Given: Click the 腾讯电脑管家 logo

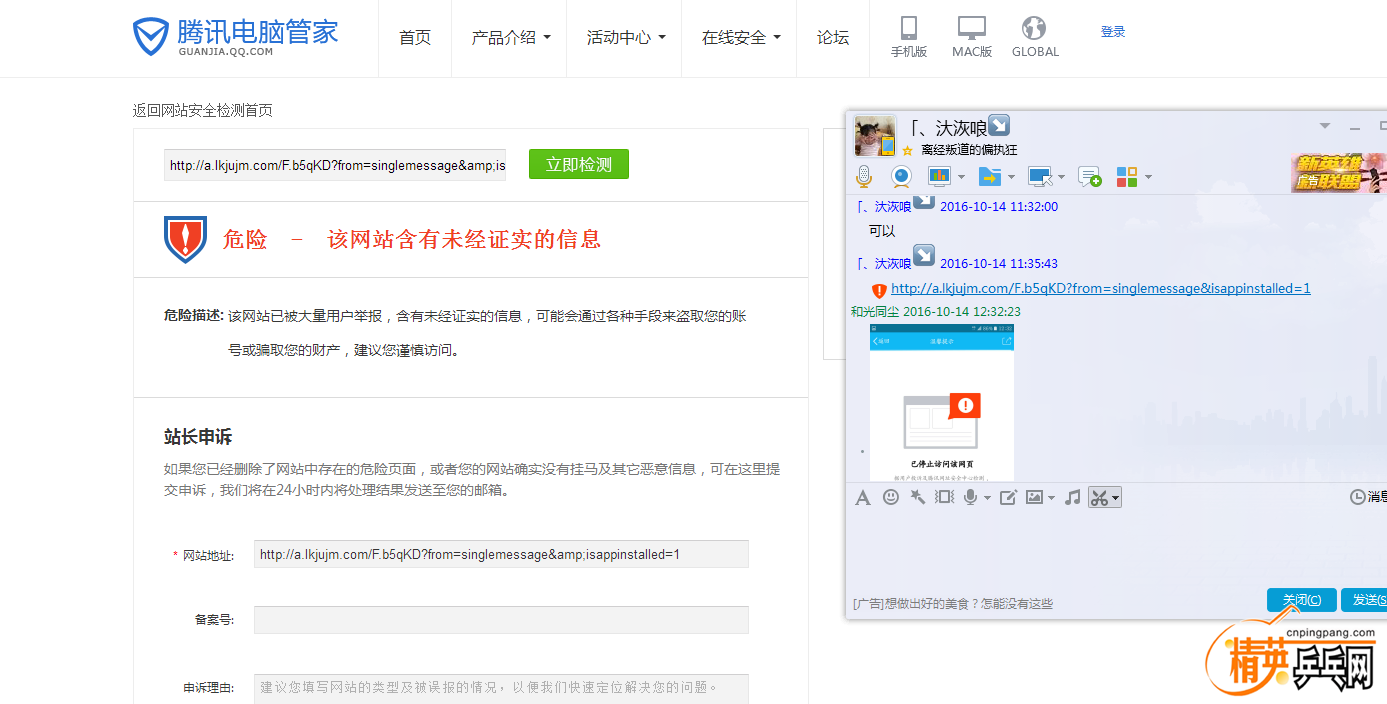Looking at the screenshot, I should coord(235,36).
